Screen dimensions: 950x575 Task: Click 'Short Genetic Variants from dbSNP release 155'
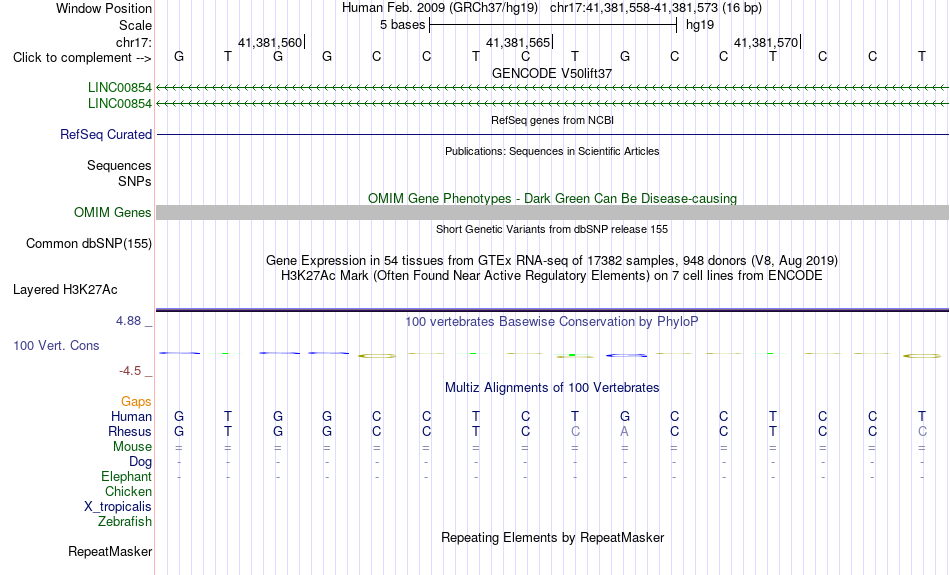tap(552, 229)
